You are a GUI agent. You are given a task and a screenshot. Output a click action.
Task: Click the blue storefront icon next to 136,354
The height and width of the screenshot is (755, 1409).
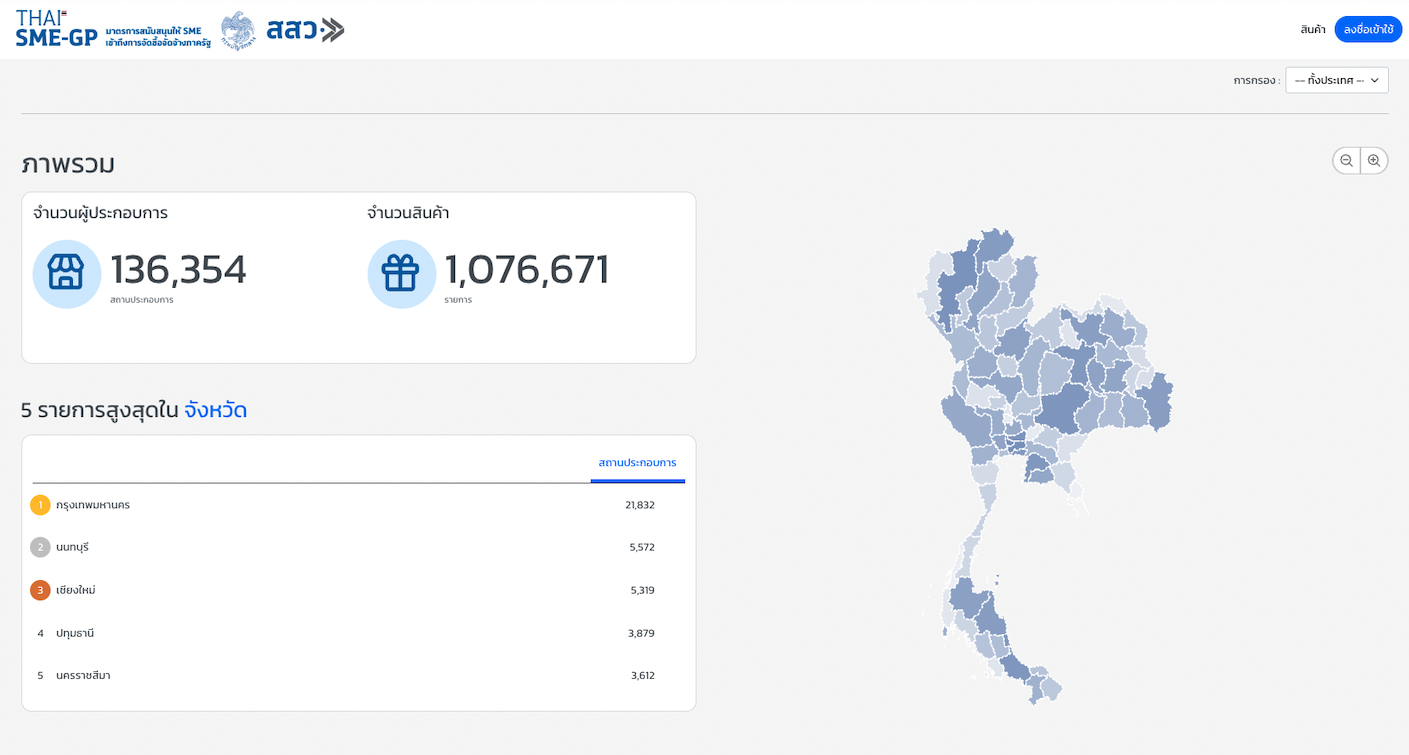[x=66, y=273]
